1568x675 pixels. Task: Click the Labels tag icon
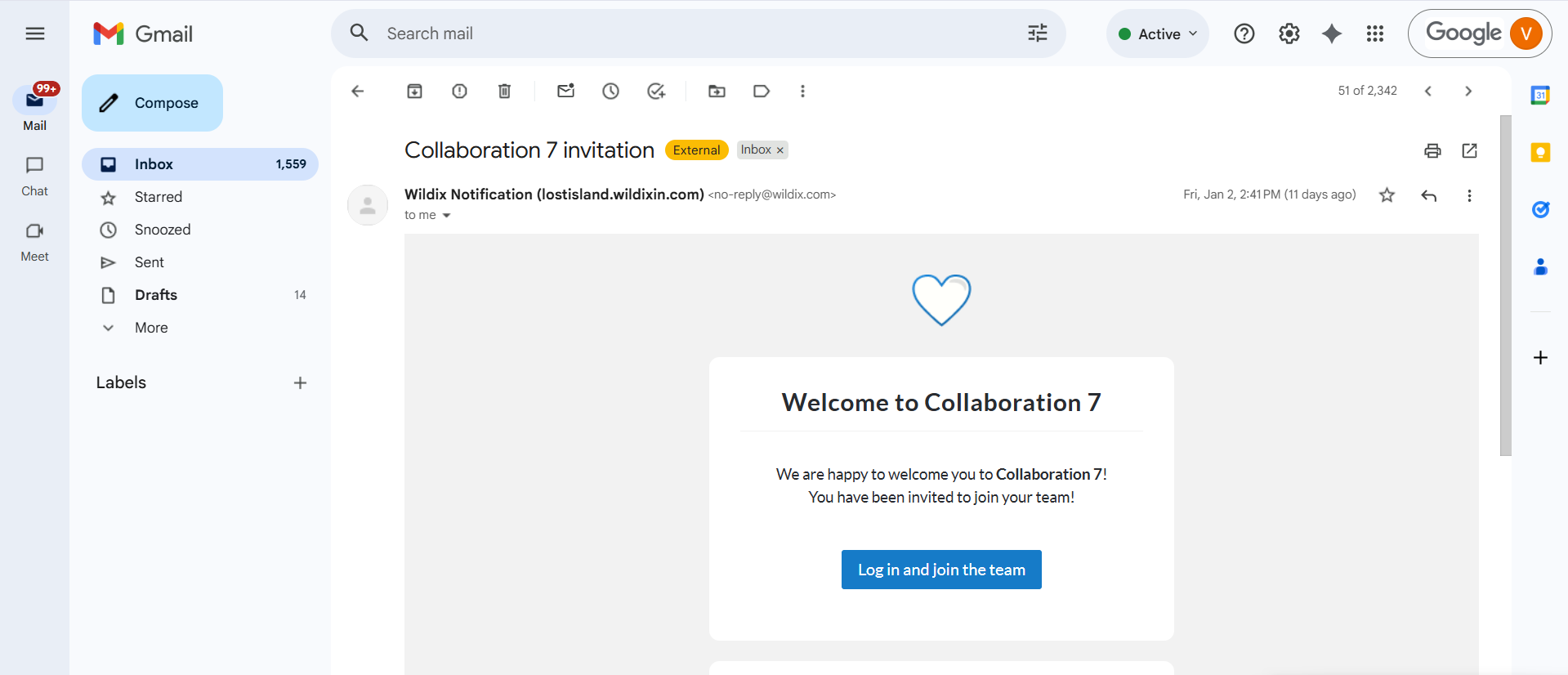coord(762,91)
